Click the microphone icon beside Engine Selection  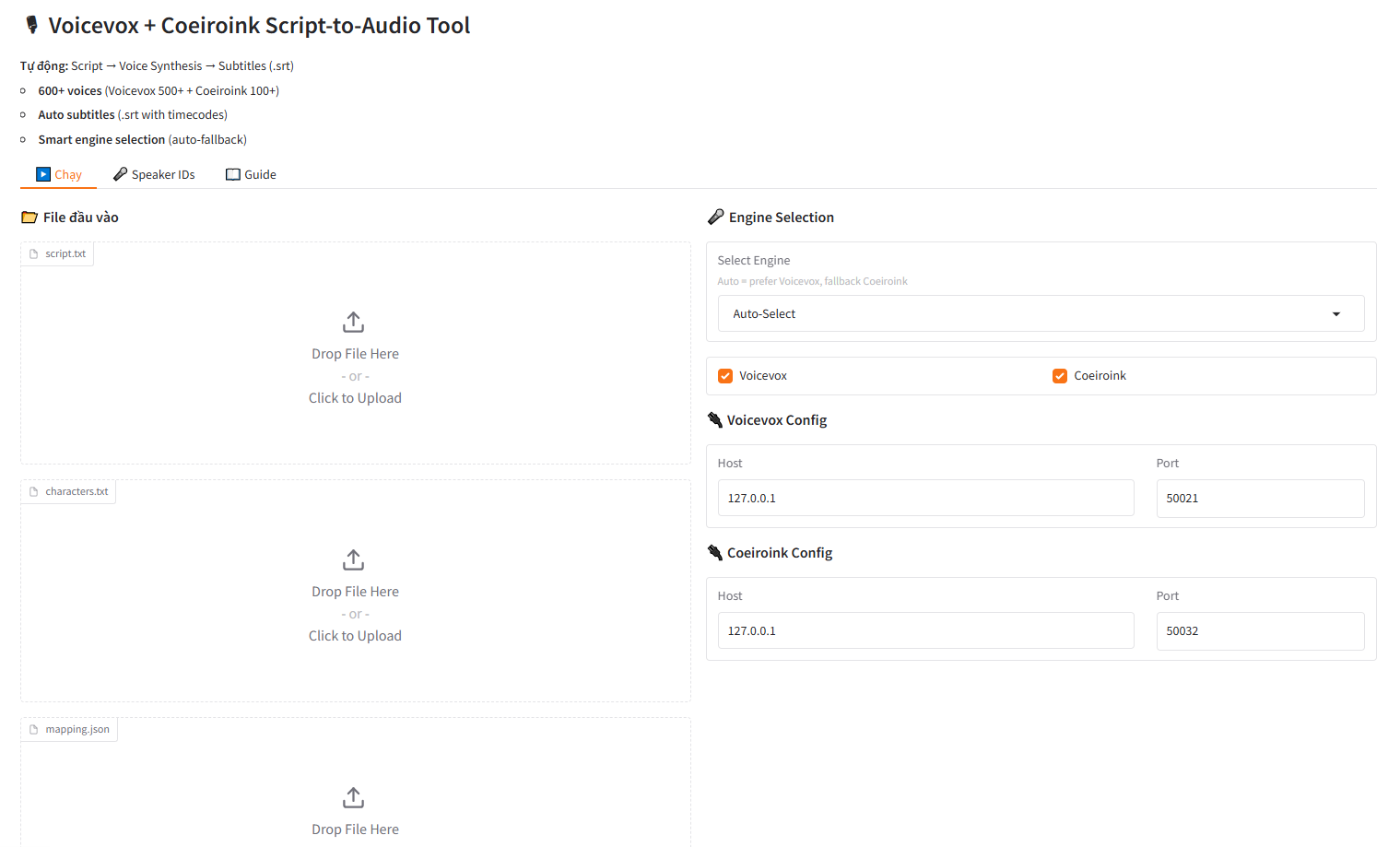(x=715, y=217)
